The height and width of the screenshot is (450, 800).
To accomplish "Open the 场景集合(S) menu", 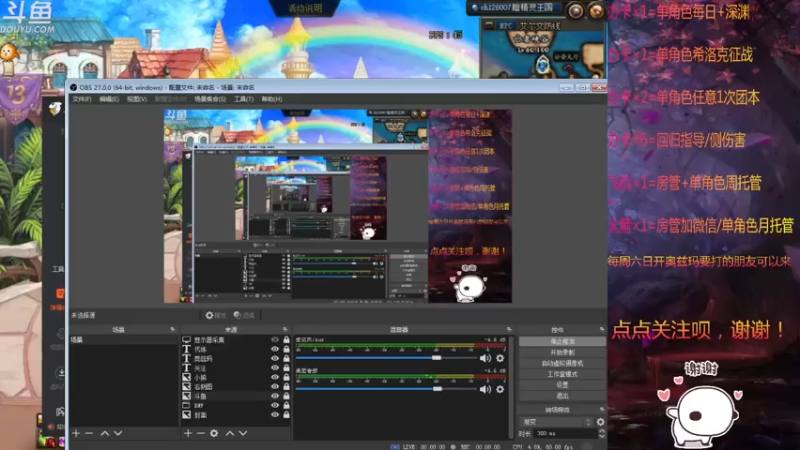I will pos(210,99).
